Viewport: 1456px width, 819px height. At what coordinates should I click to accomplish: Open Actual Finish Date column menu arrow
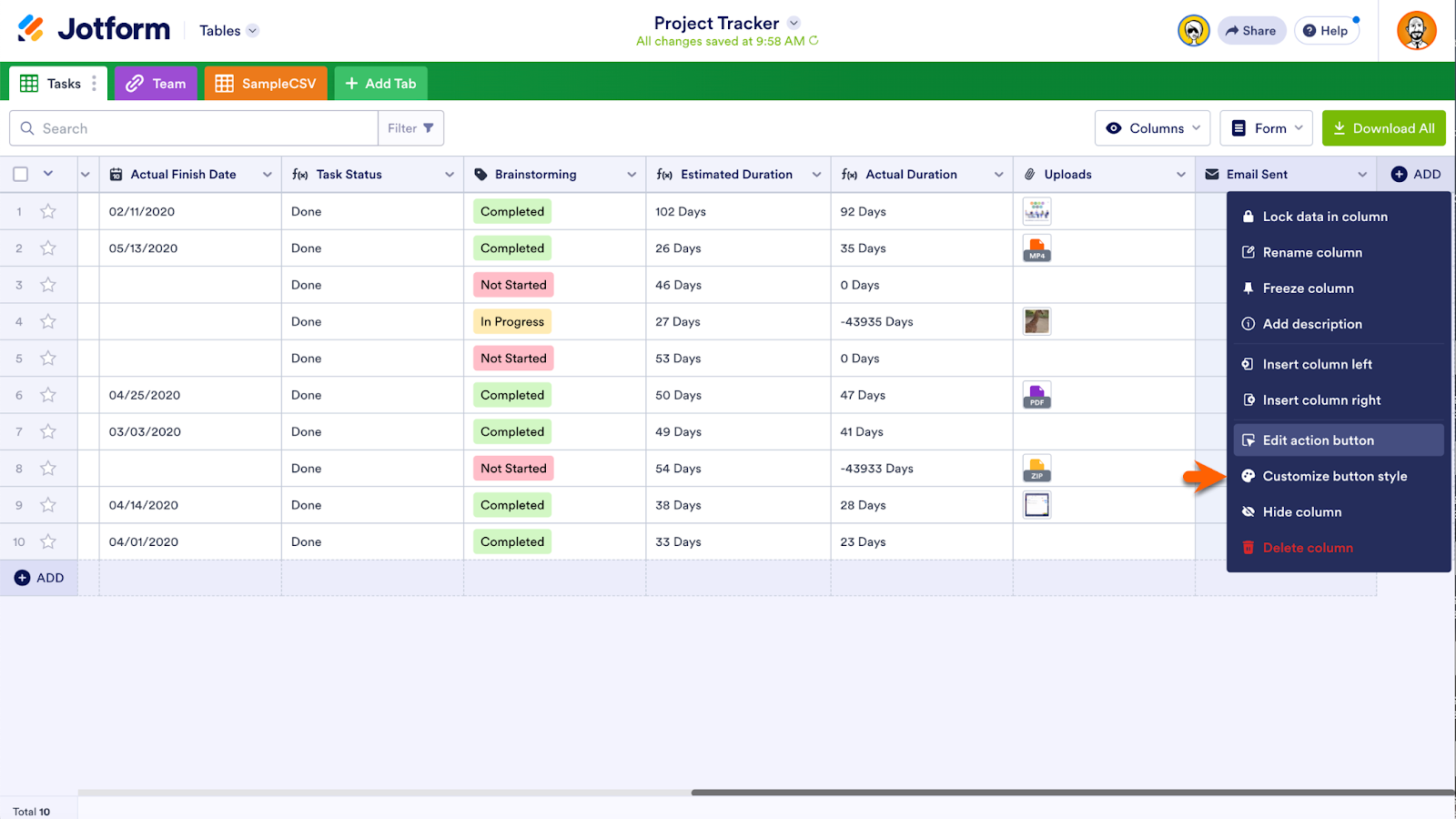(x=268, y=175)
